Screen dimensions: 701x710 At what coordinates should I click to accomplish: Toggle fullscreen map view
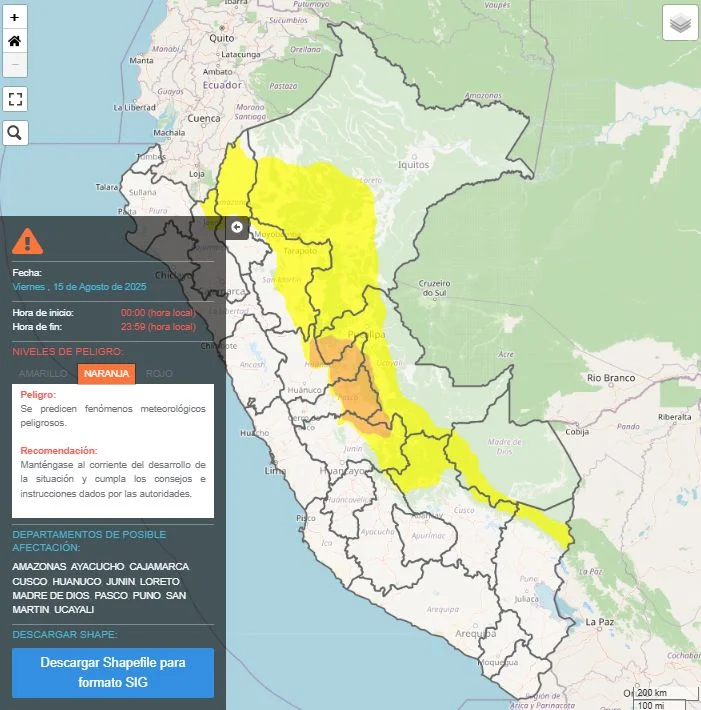[x=15, y=99]
